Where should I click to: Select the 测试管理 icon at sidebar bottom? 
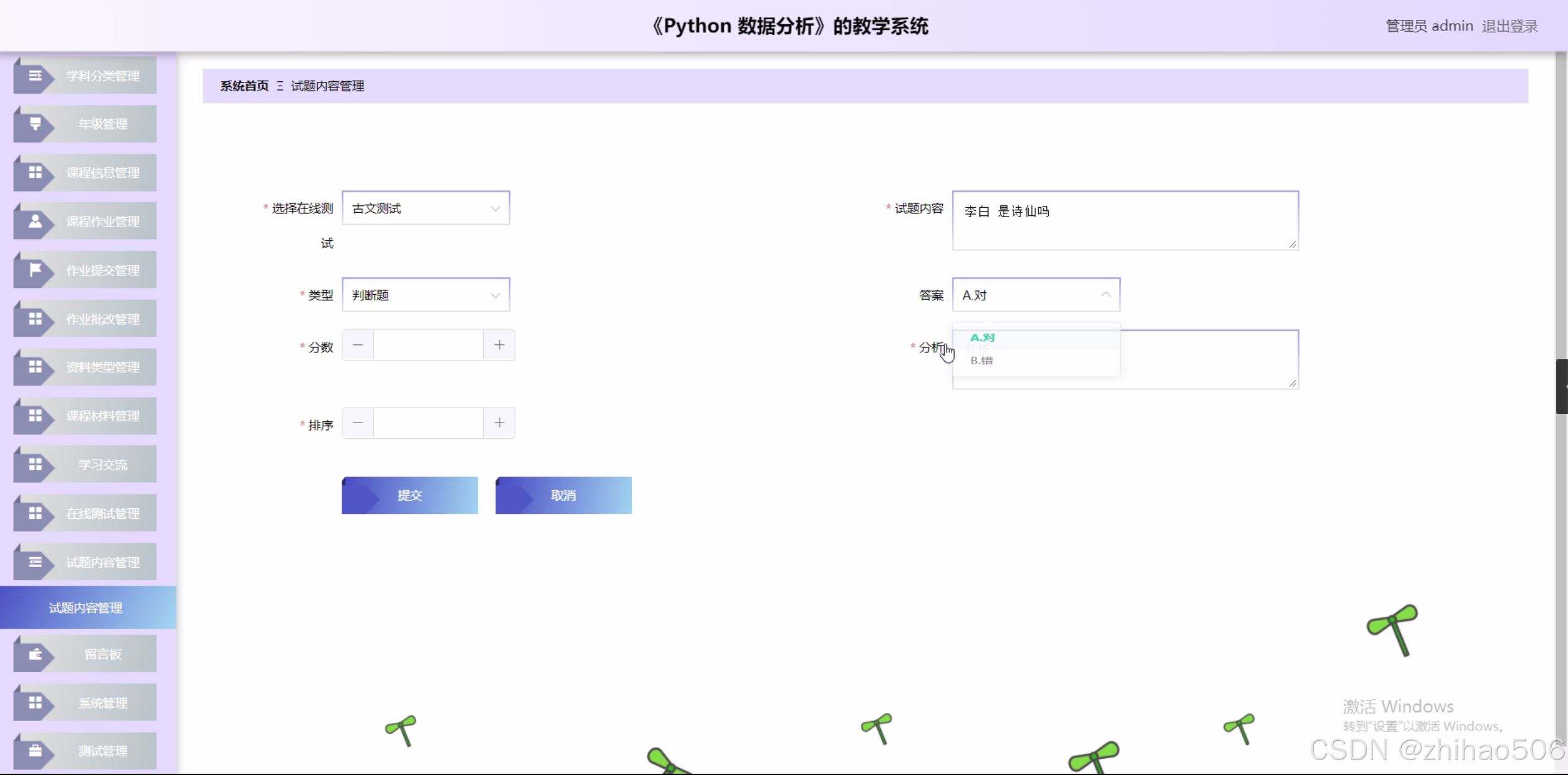coord(35,751)
